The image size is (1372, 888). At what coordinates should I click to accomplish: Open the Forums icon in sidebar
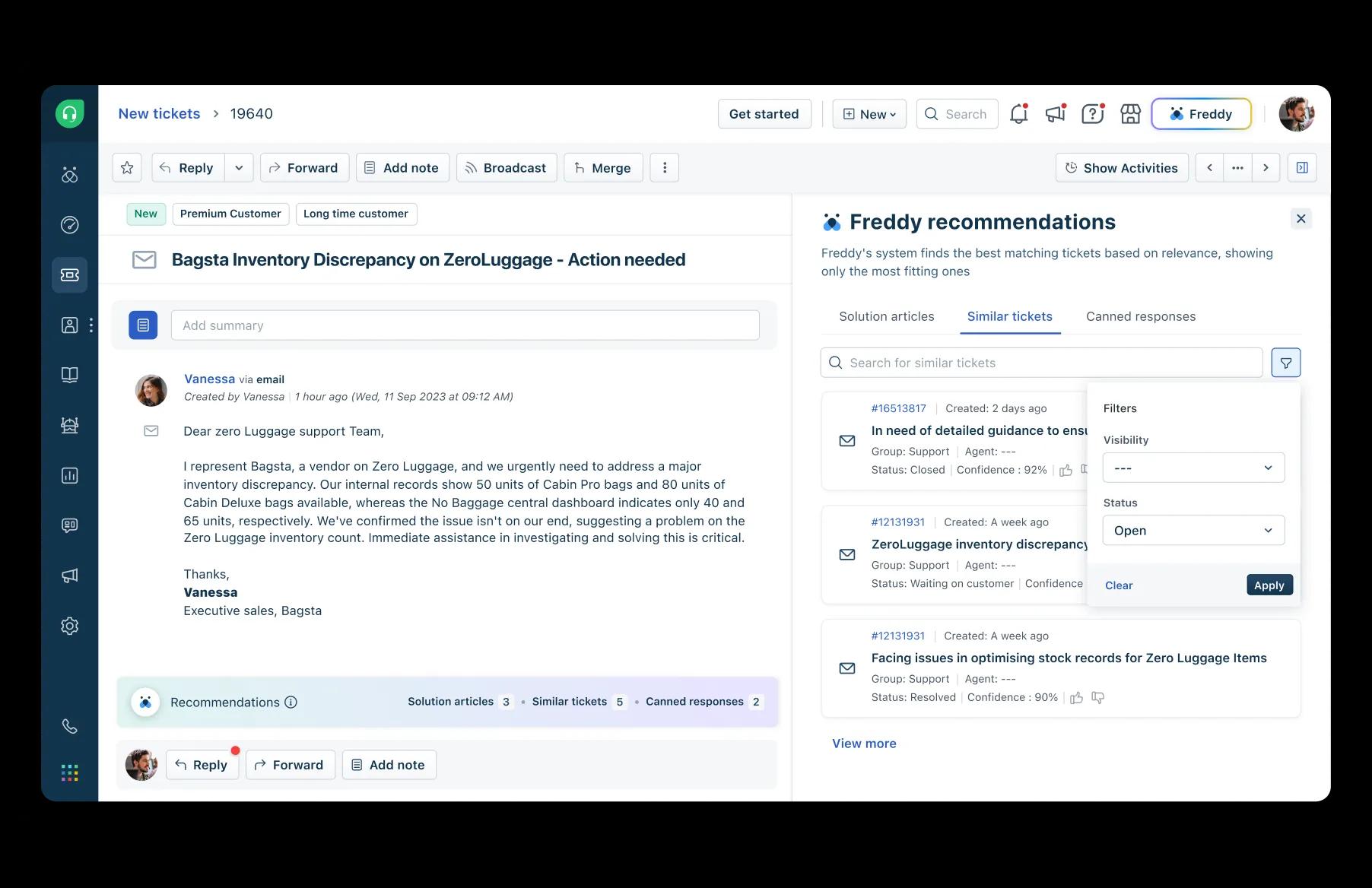pyautogui.click(x=69, y=425)
